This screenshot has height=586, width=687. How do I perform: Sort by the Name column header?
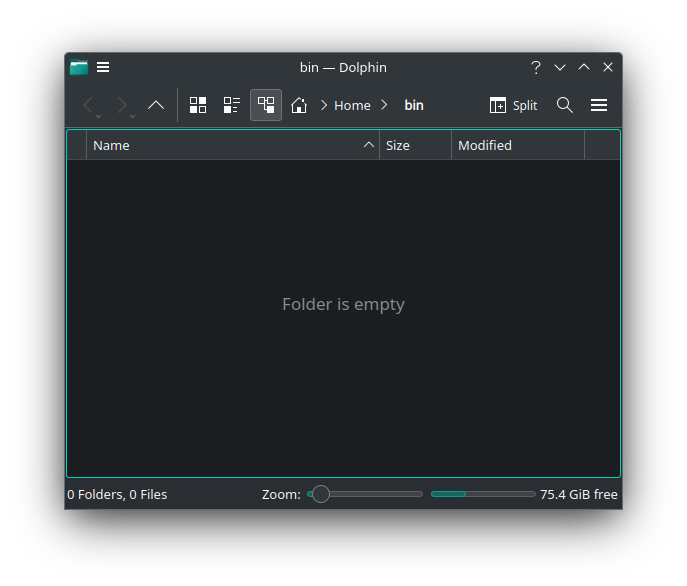(233, 146)
